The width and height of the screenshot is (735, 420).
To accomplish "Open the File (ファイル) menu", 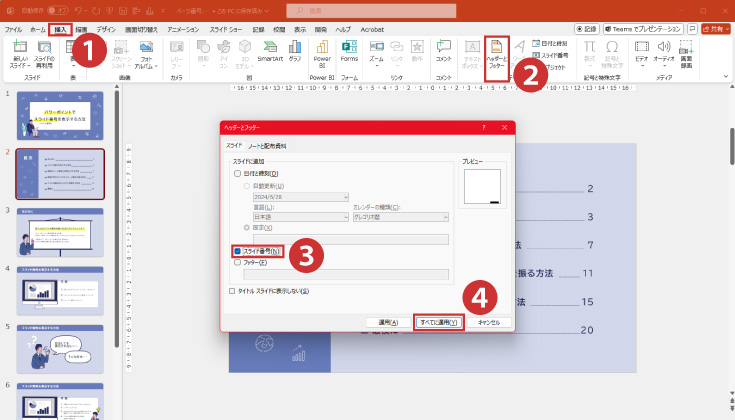I will click(13, 30).
